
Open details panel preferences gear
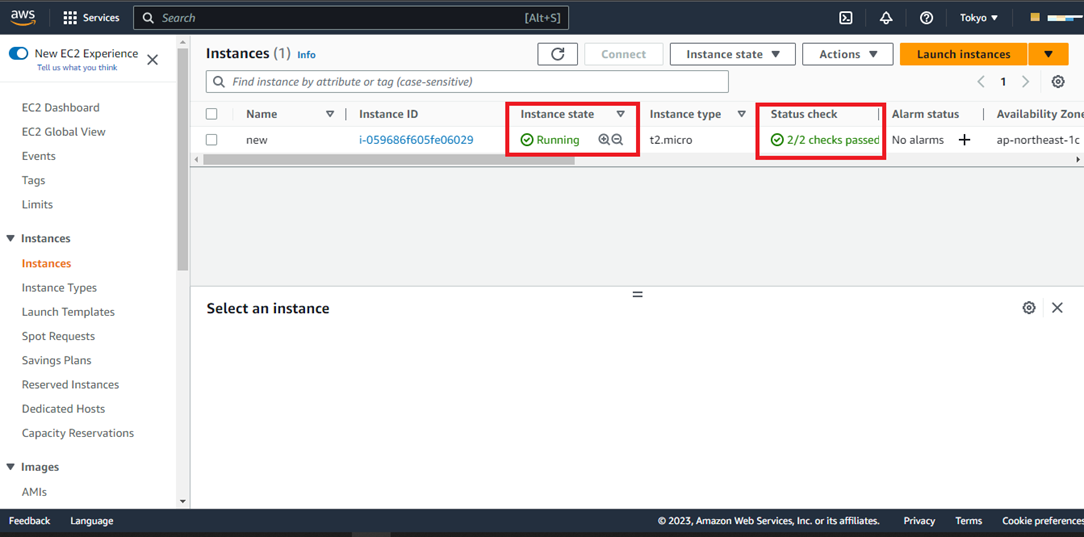click(x=1029, y=308)
